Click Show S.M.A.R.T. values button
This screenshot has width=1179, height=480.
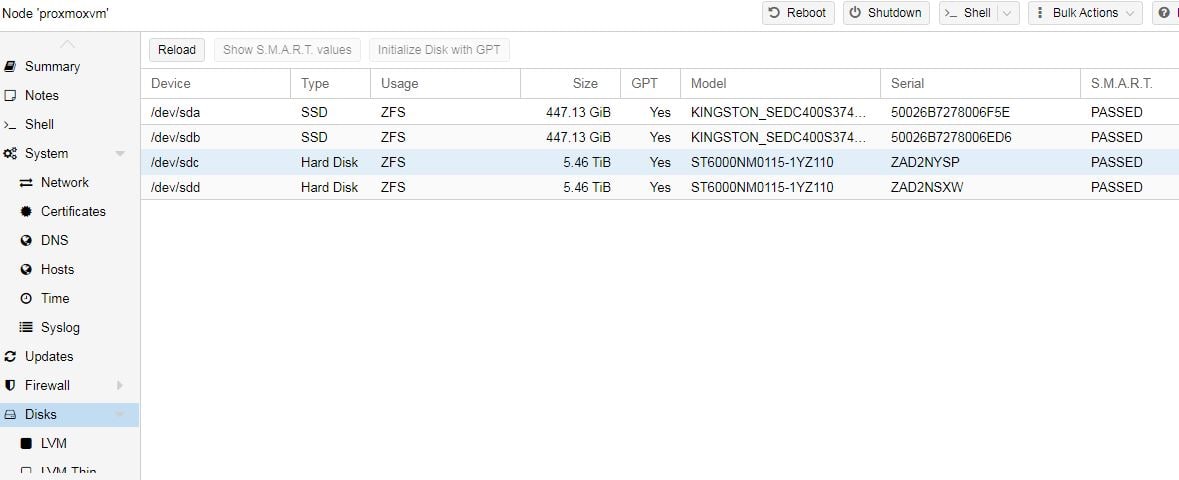coord(287,50)
